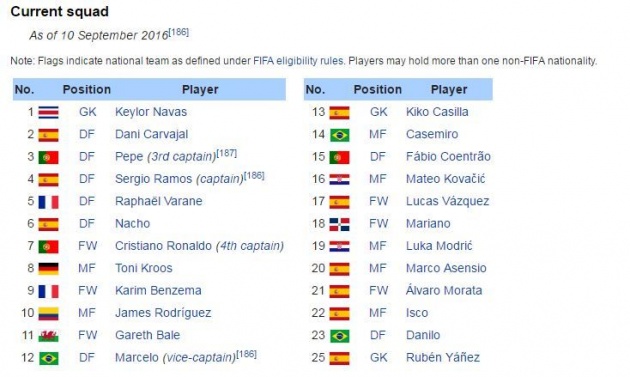Follow the Karim Benzema link

coord(158,291)
